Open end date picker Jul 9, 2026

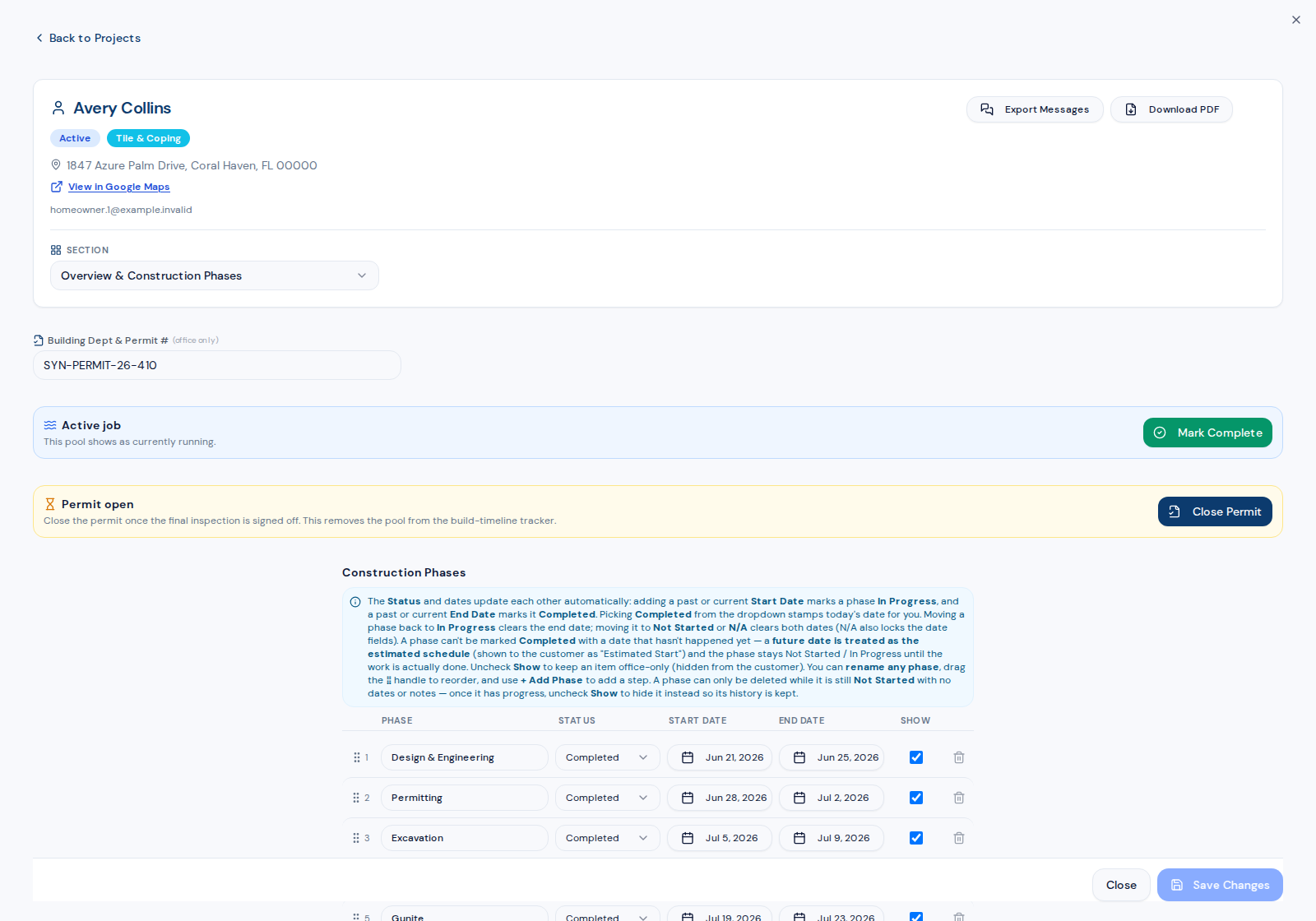[832, 838]
